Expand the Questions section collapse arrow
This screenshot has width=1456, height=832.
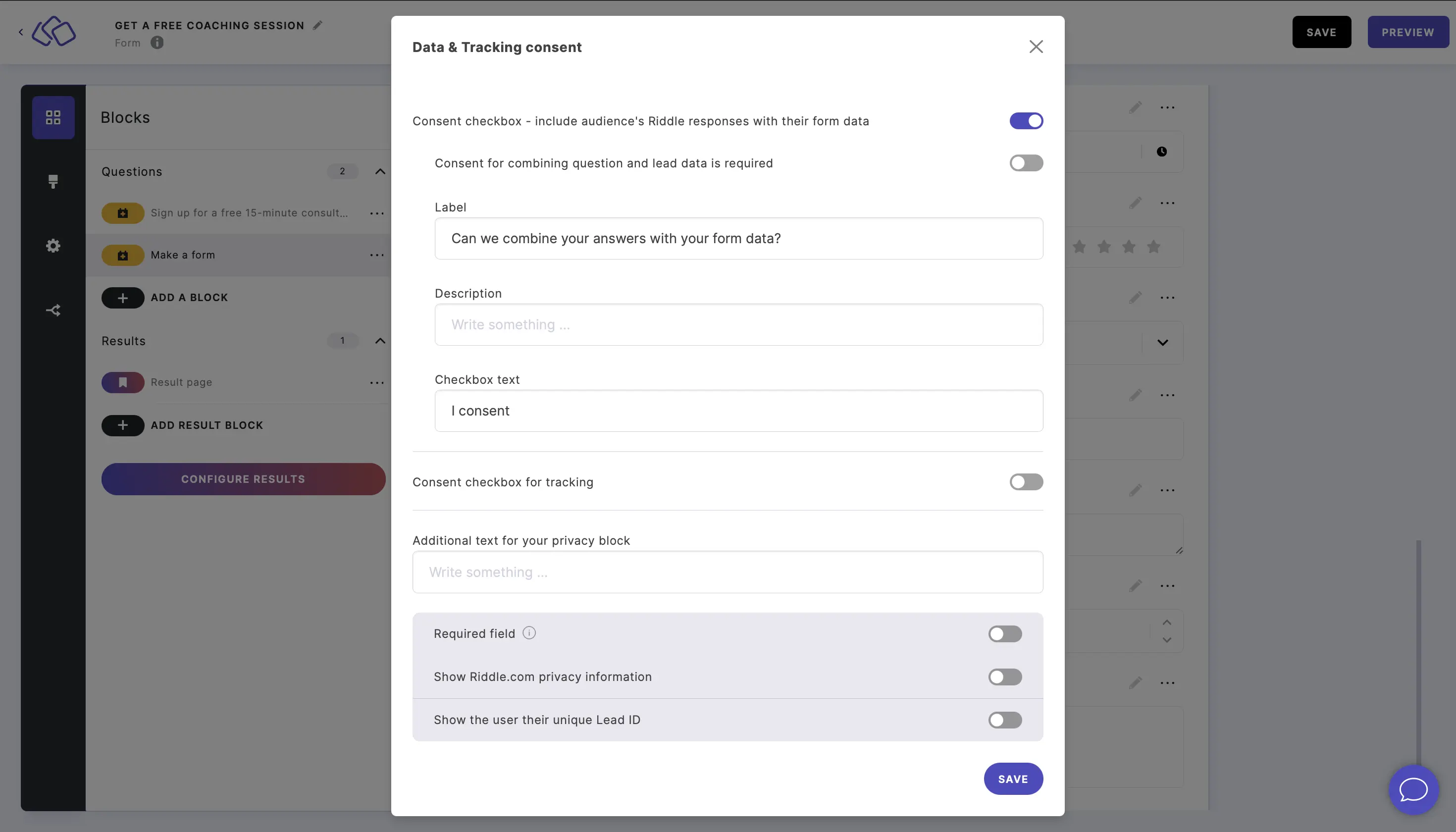point(380,171)
